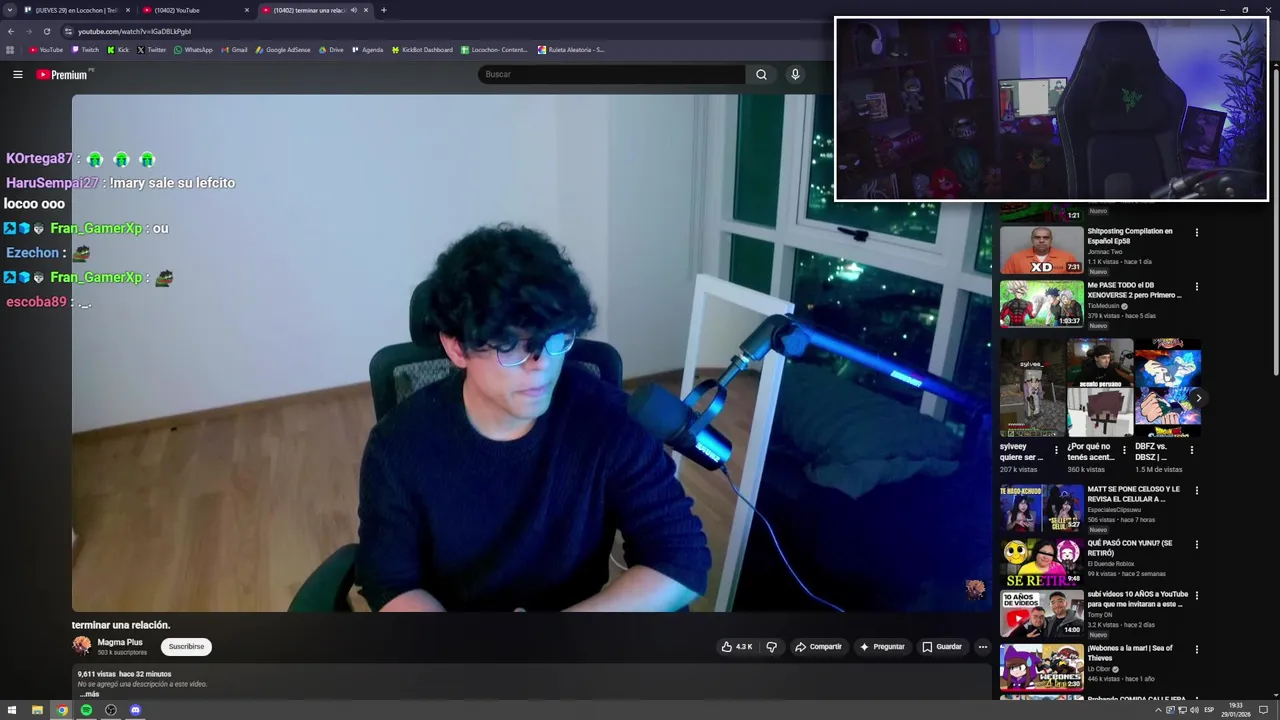
Task: Open options for '¿Por qué no tenés acento' short
Action: point(1123,450)
